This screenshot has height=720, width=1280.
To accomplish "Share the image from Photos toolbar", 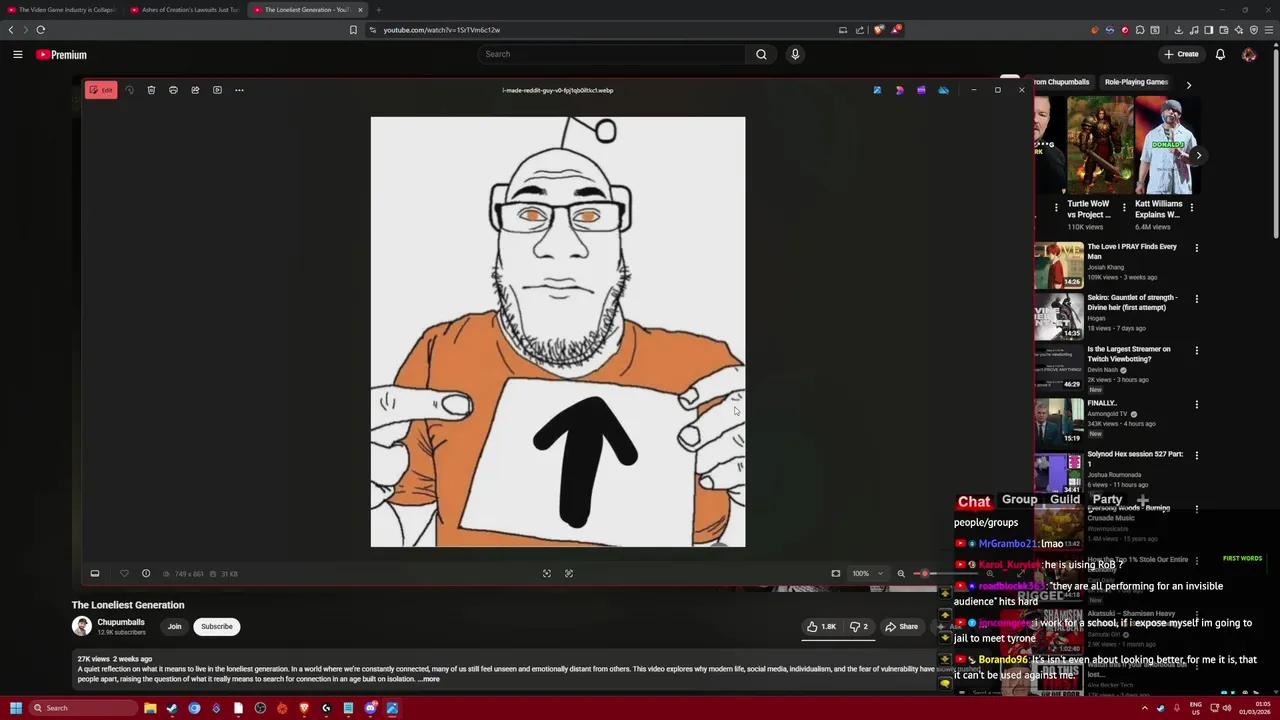I will click(x=195, y=90).
